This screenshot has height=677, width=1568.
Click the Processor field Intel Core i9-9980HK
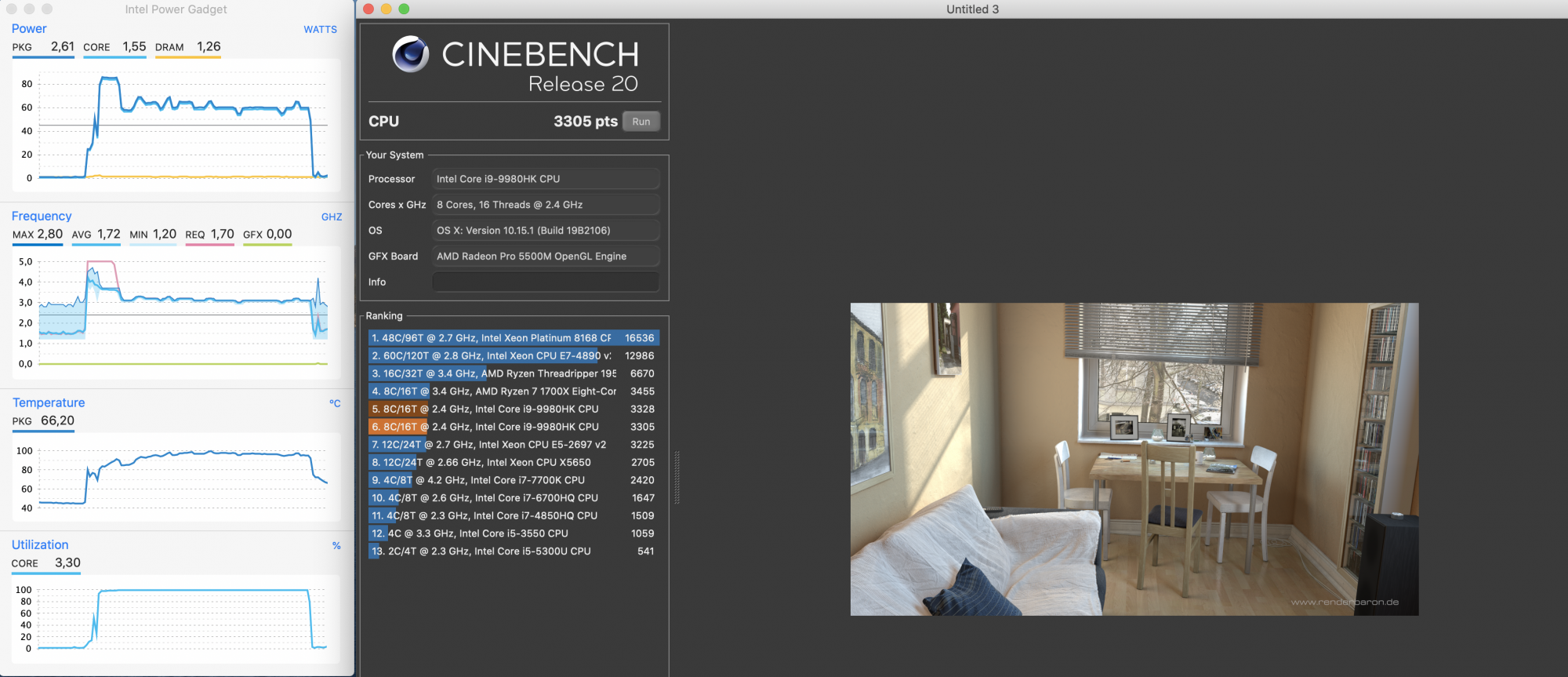tap(546, 179)
